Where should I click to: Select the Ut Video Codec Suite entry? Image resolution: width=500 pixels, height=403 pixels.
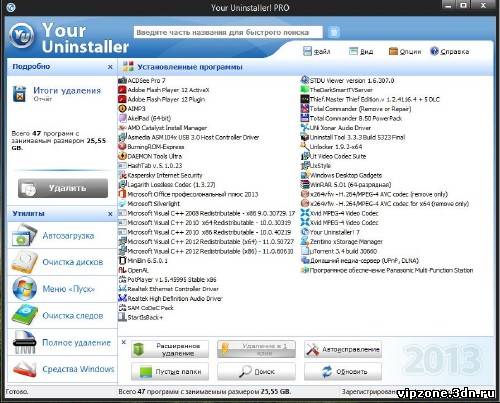pos(334,156)
